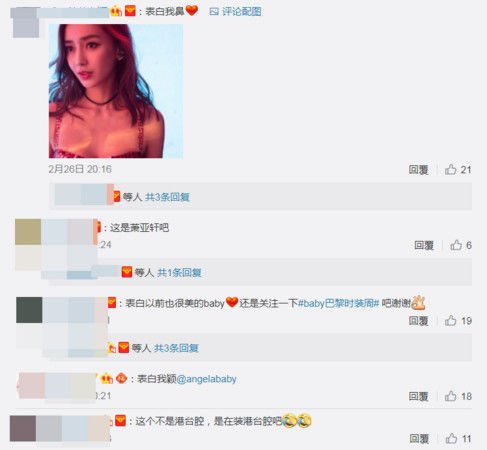This screenshot has height=450, width=487.
Task: Click 回复 on the 表白以前也很美的baby comment
Action: (418, 321)
